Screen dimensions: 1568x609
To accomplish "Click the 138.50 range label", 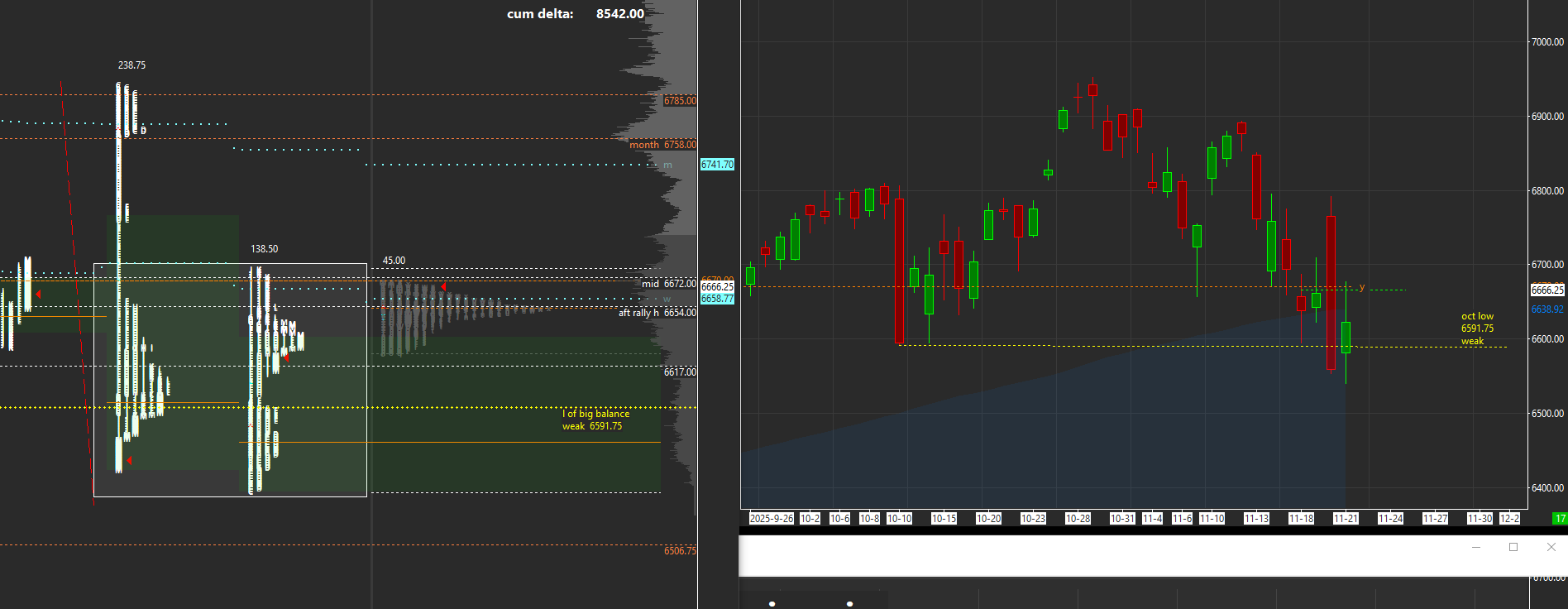I will [264, 249].
